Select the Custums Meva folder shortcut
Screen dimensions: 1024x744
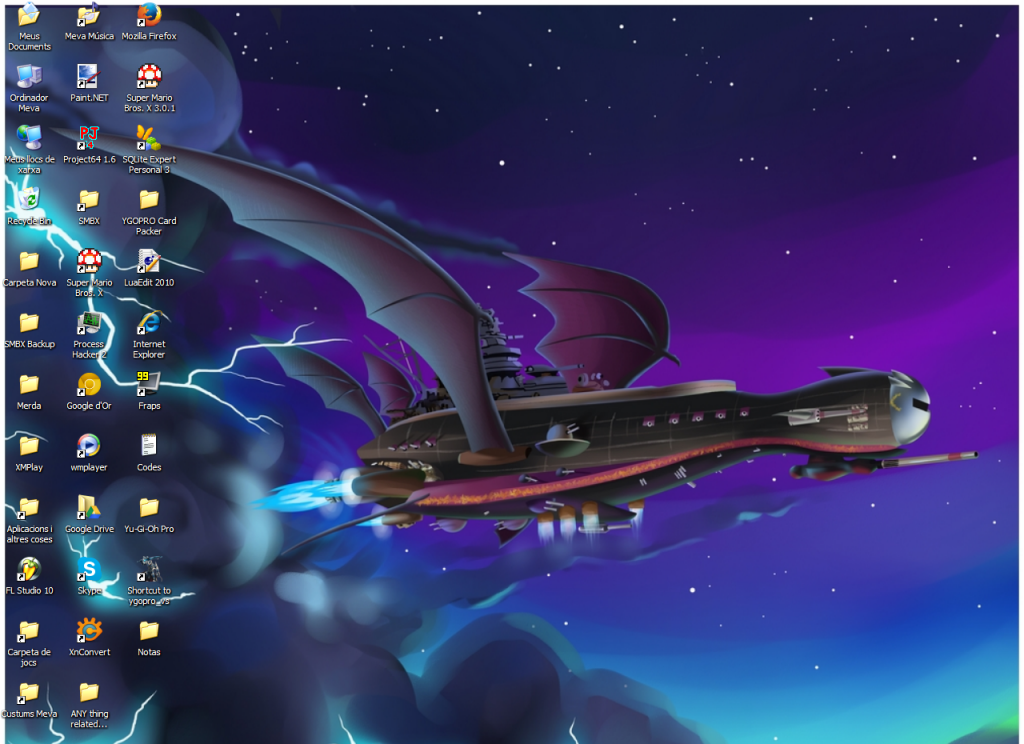[29, 692]
